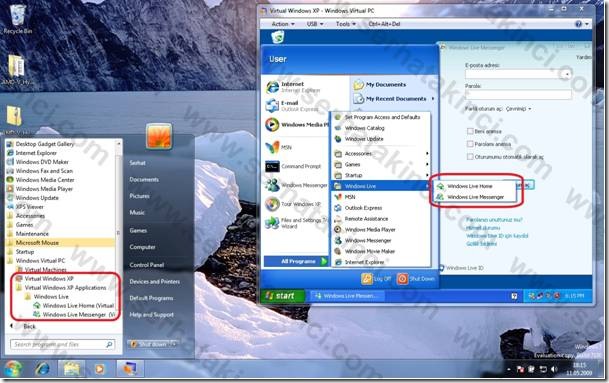
Task: Open E-mail Outlook Express in XP Start menu
Action: coord(293,106)
